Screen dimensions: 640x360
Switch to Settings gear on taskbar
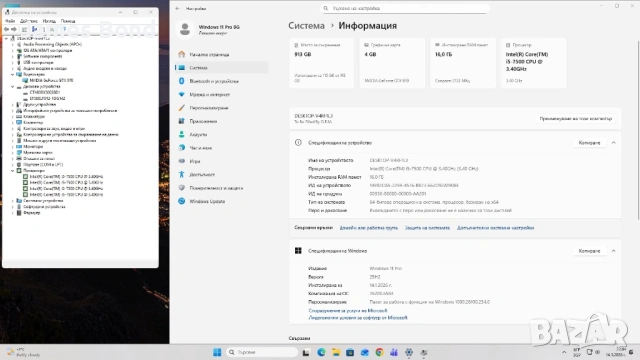[409, 352]
